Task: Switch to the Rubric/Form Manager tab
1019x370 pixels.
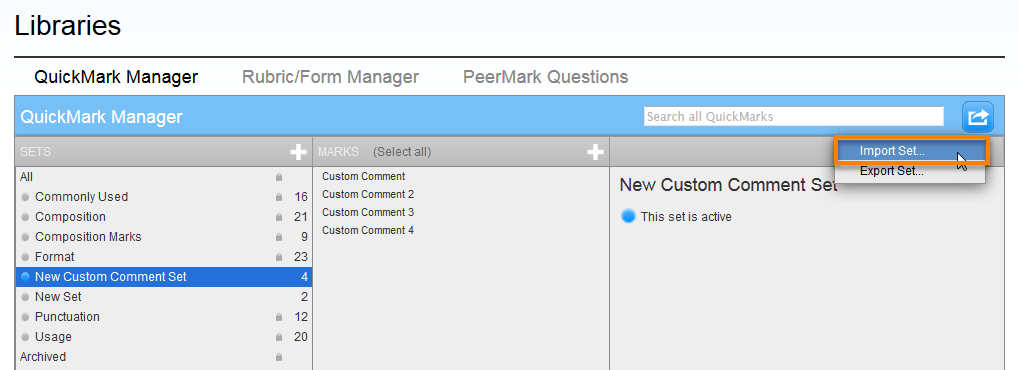Action: (330, 77)
